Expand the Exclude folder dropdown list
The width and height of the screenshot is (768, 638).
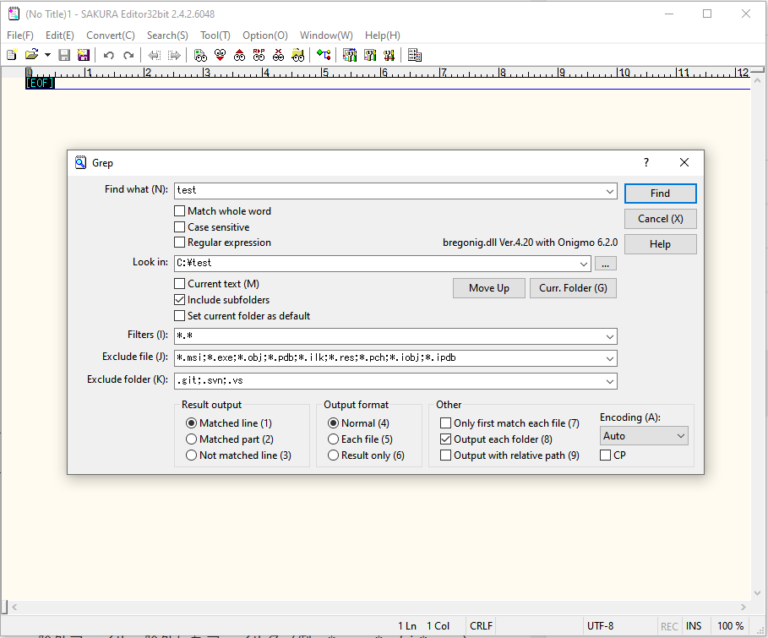[x=609, y=381]
